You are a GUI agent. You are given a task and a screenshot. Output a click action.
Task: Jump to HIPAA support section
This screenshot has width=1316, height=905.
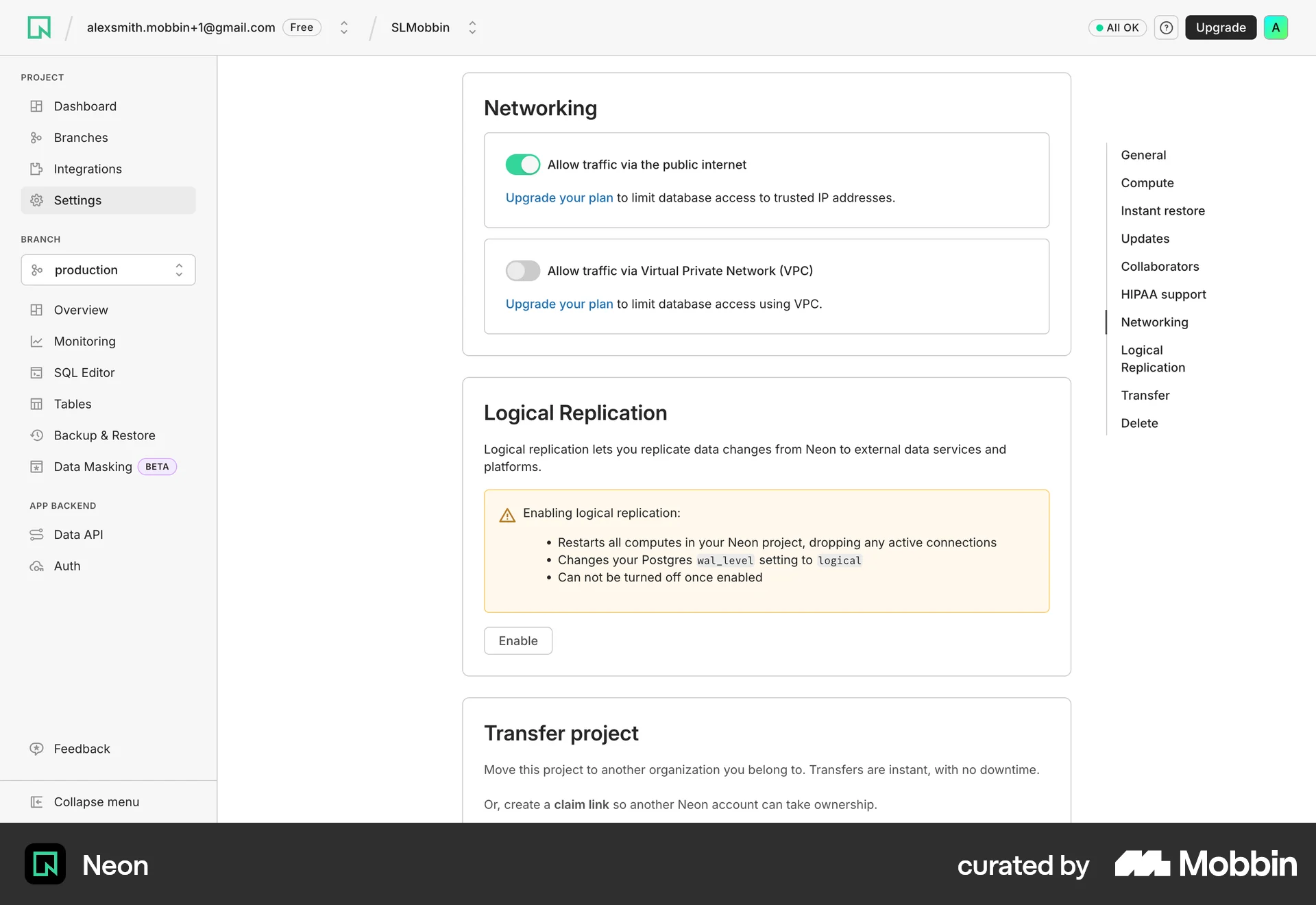[1163, 295]
